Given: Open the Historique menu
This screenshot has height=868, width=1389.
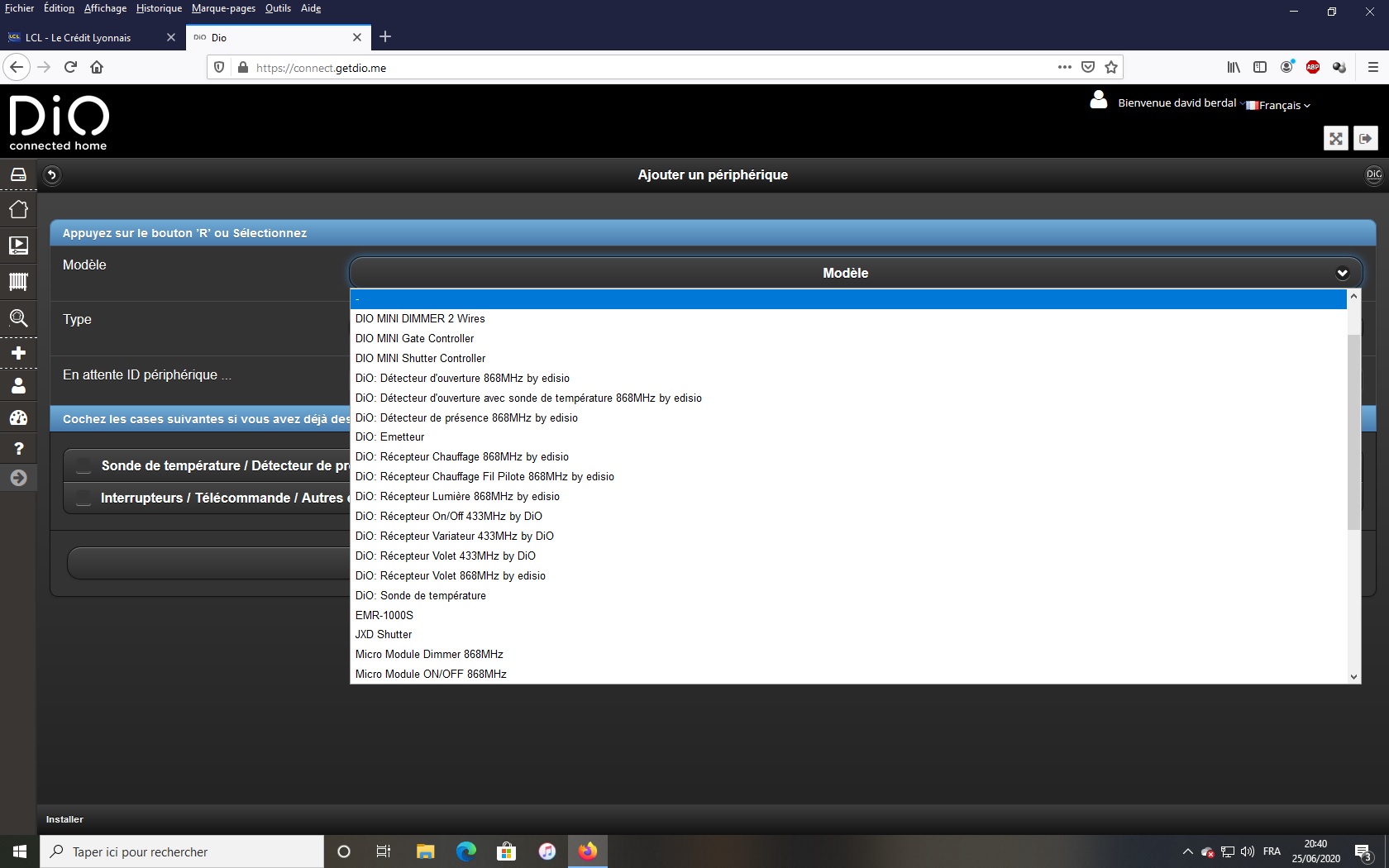Looking at the screenshot, I should 159,8.
